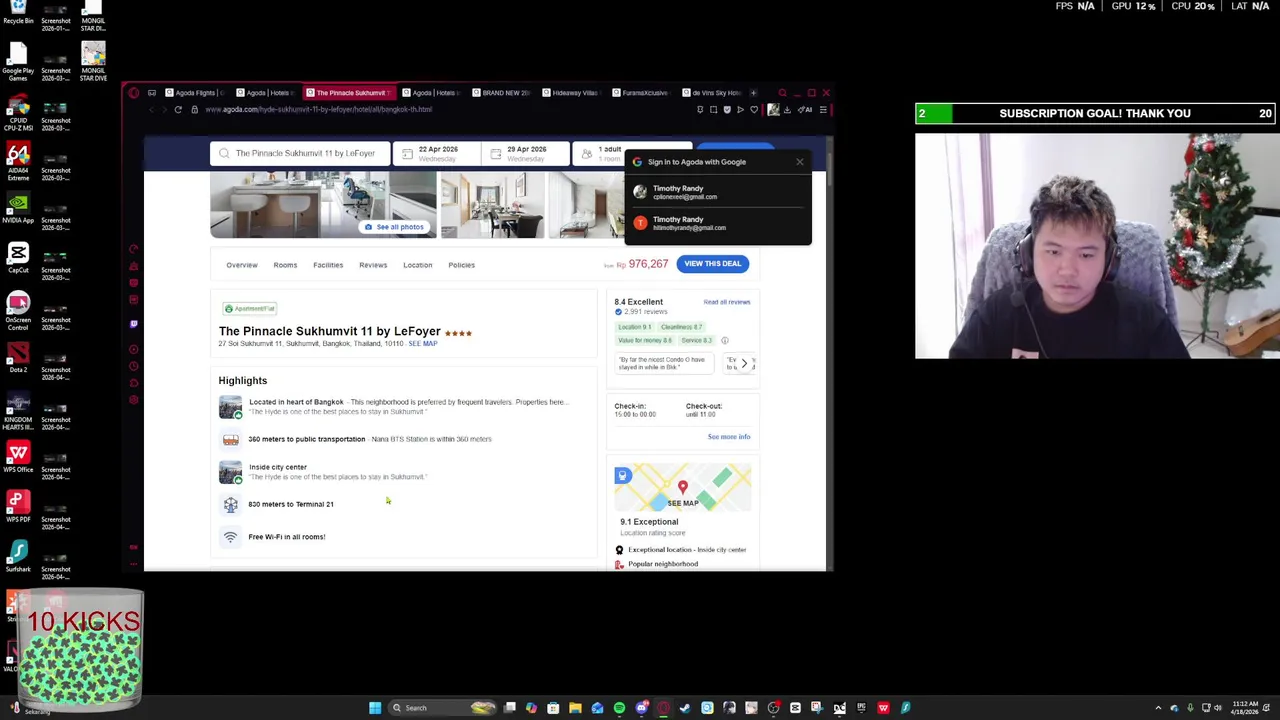Open CPUID CPU-Z MSI desktop icon
The width and height of the screenshot is (1280, 720).
point(18,110)
